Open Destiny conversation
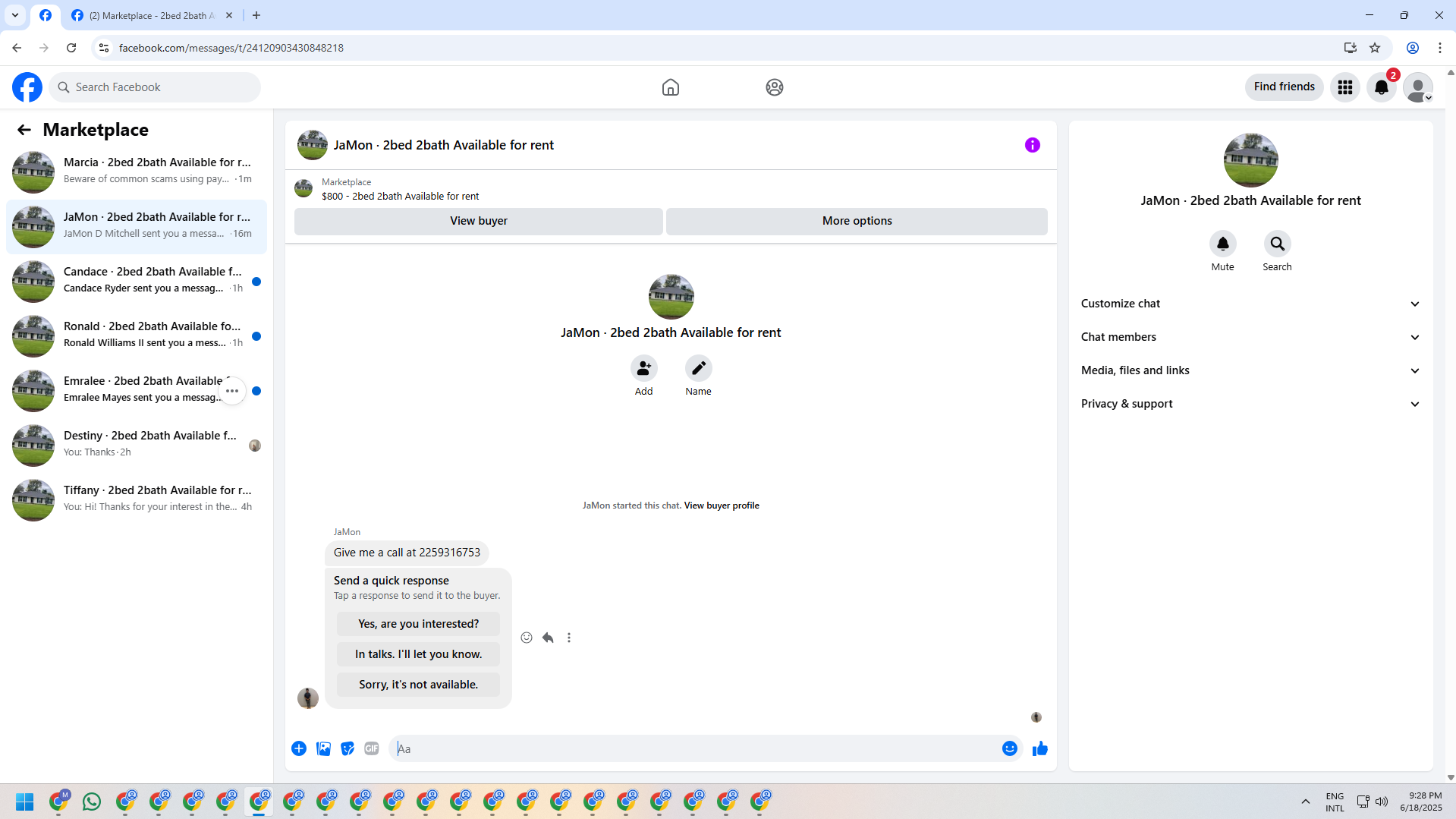The image size is (1456, 819). point(137,446)
